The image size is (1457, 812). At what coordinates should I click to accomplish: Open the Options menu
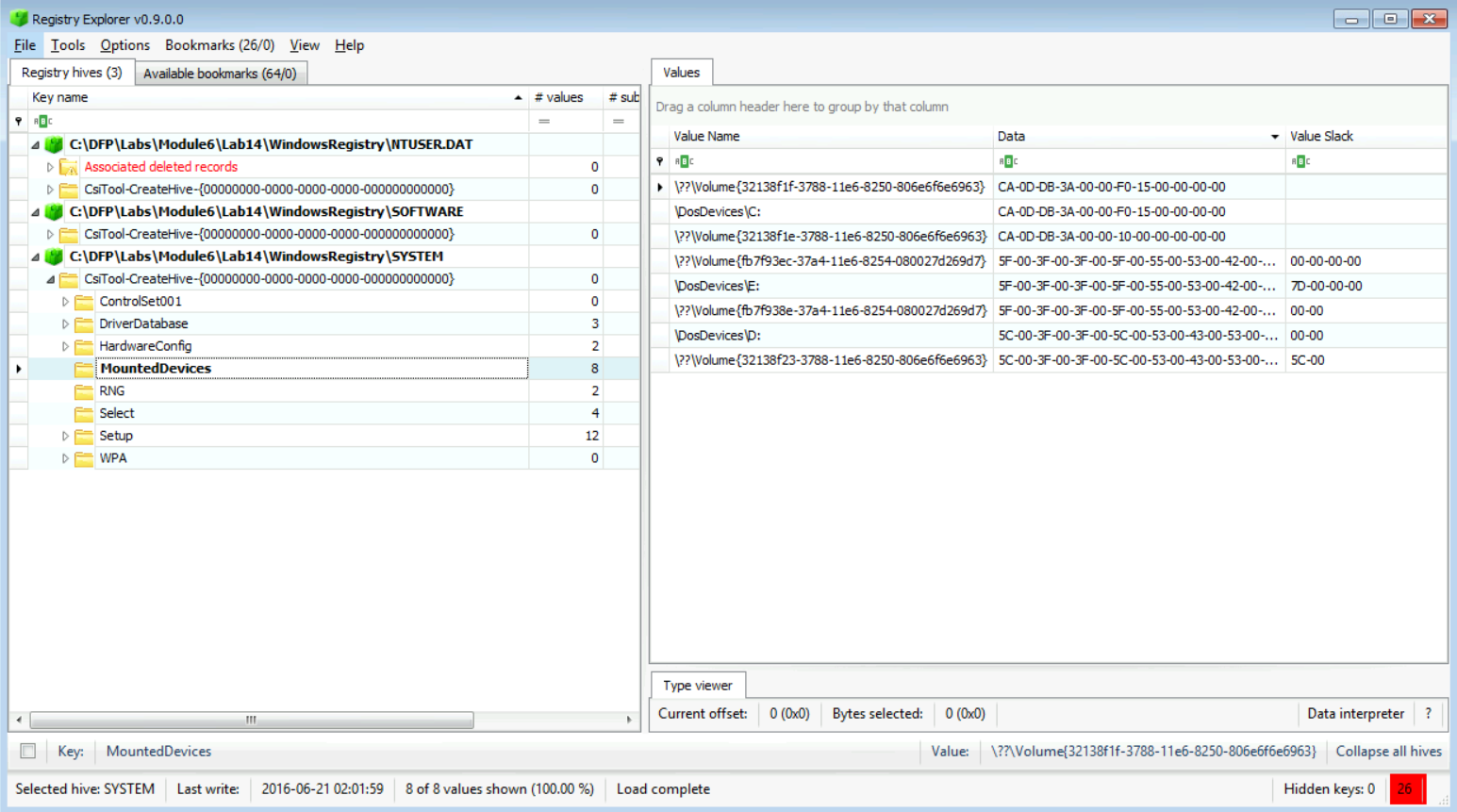(124, 45)
